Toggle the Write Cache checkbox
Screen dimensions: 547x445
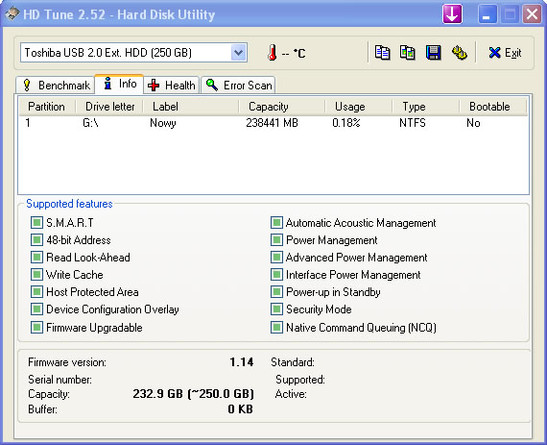(36, 274)
